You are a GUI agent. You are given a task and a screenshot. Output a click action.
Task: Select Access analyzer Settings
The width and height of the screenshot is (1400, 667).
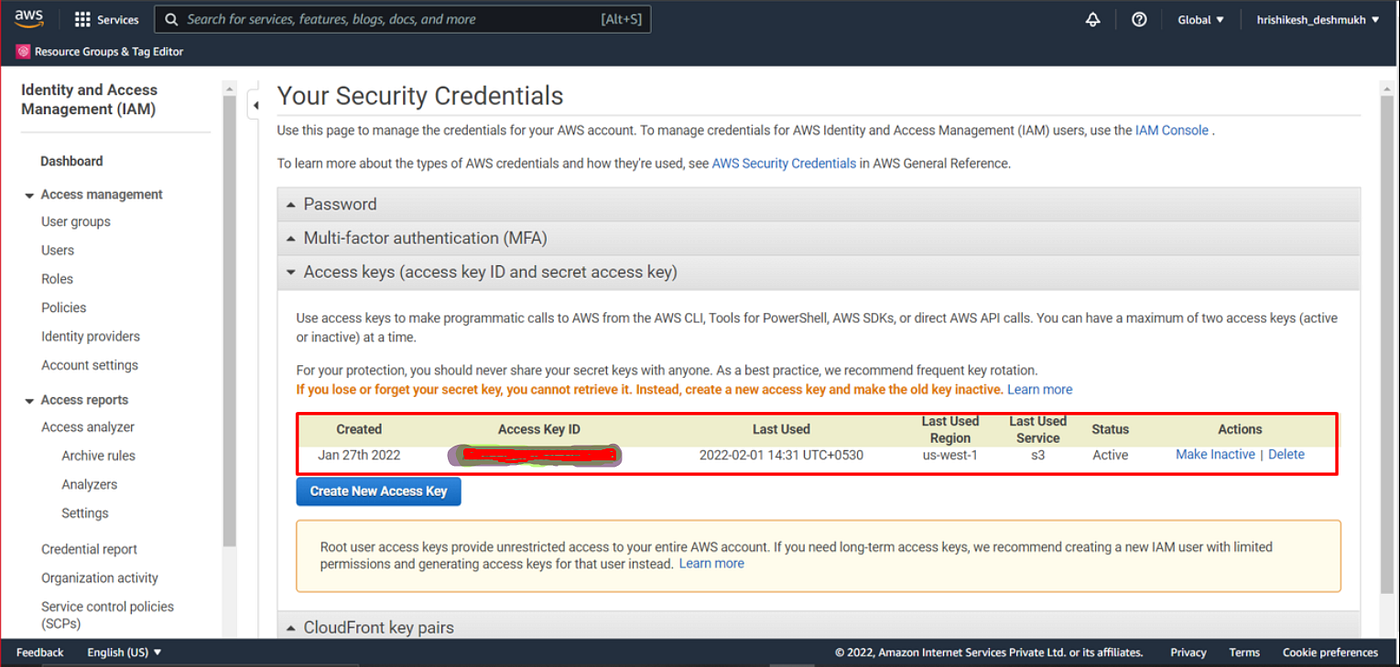coord(85,514)
